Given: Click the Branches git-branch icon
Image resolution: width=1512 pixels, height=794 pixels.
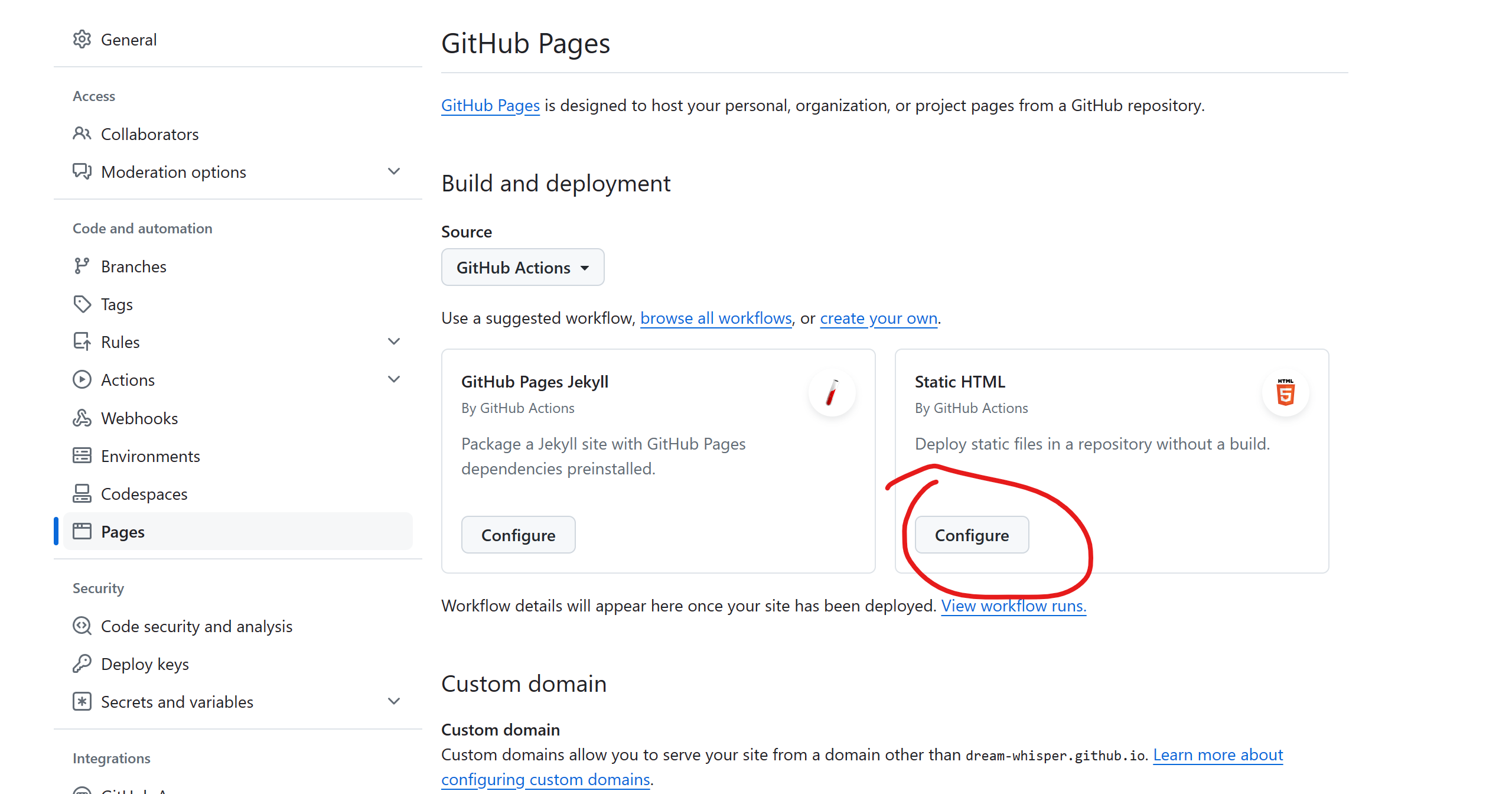Looking at the screenshot, I should pos(82,266).
